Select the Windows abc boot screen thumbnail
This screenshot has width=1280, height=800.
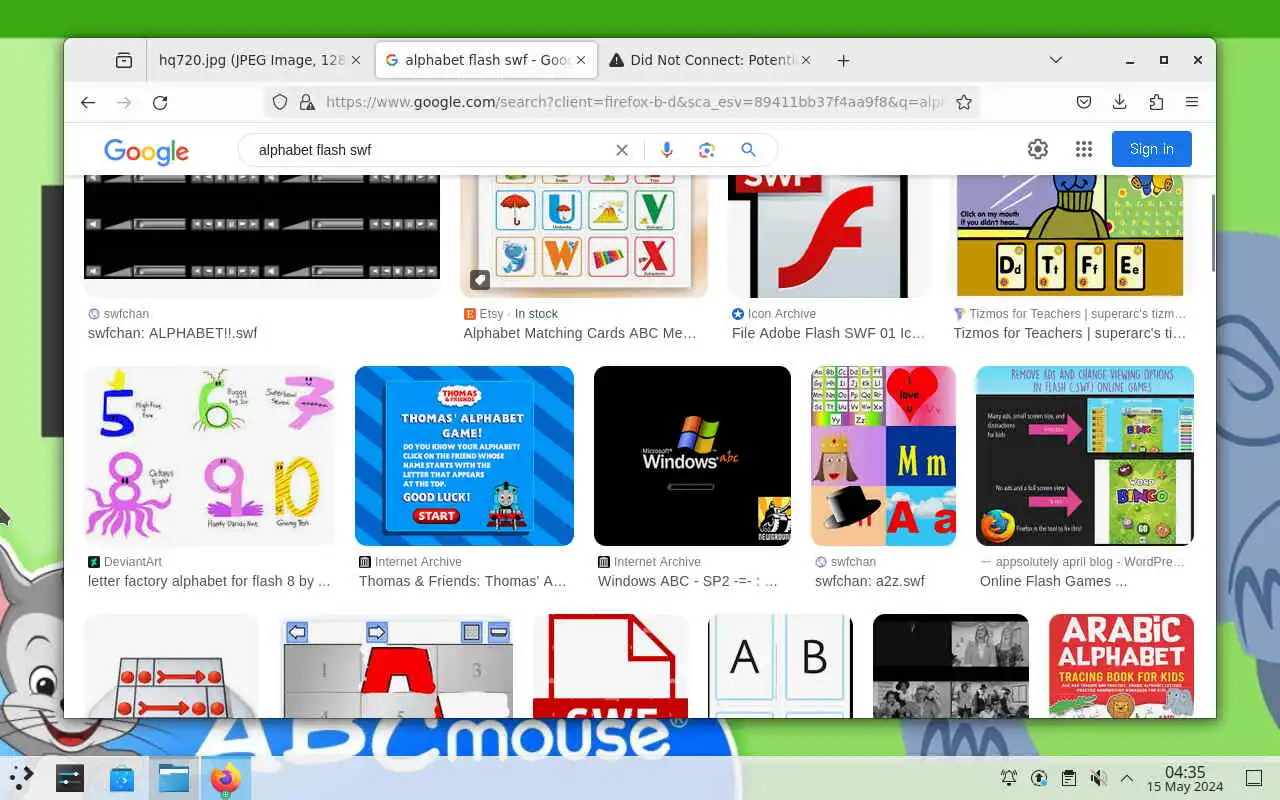coord(692,456)
